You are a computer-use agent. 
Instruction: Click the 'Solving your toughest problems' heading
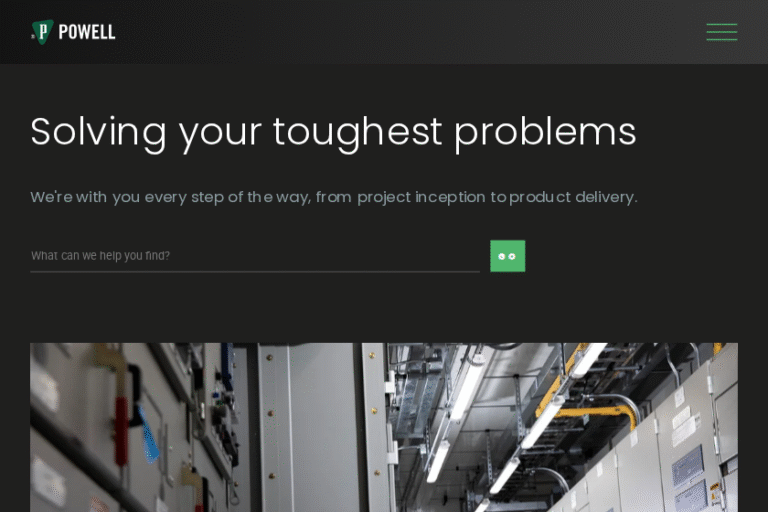333,133
